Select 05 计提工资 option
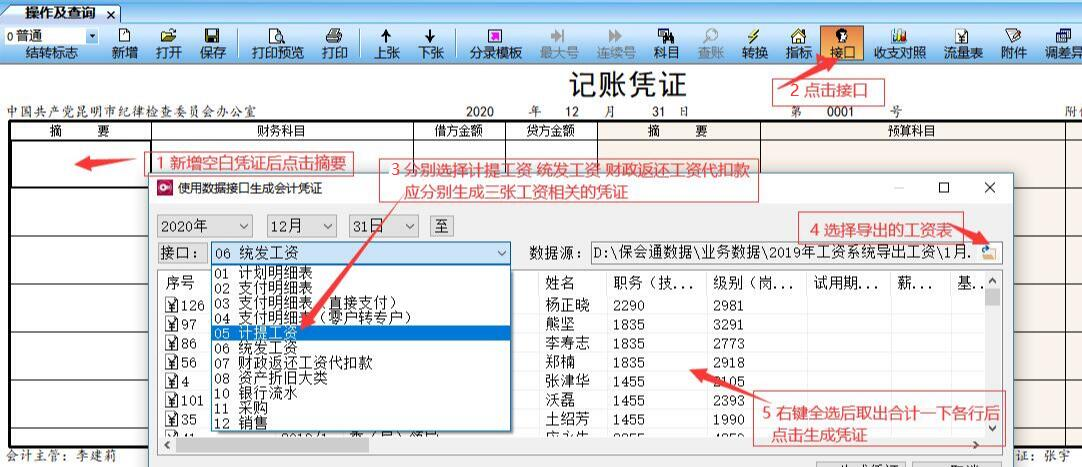The image size is (1082, 467). 360,332
